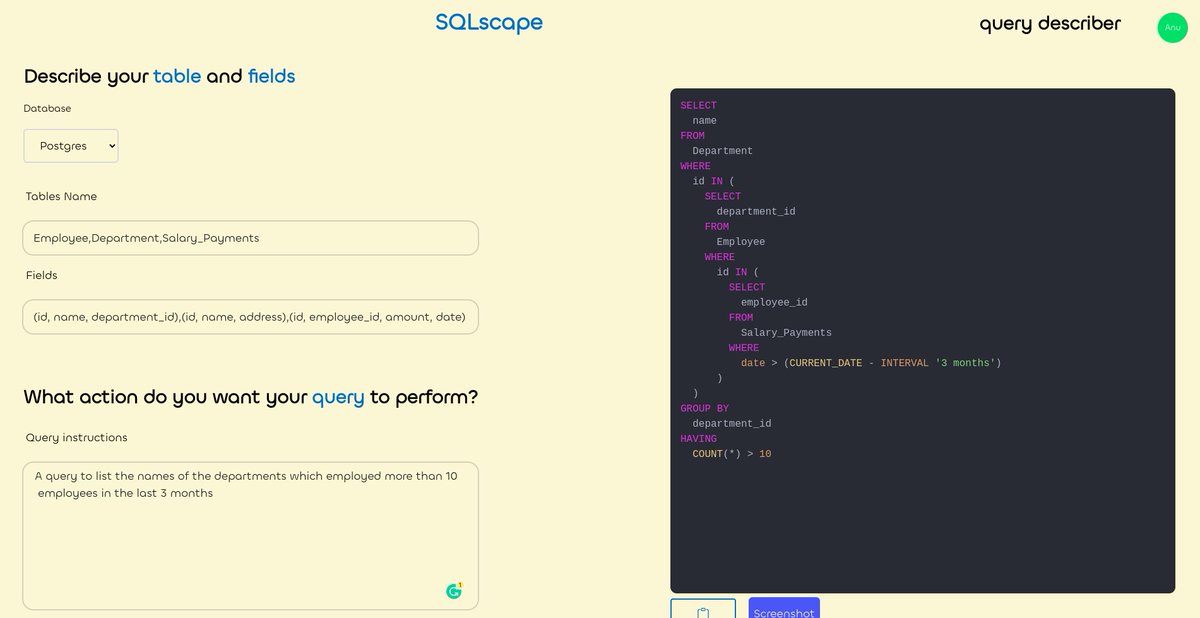Image resolution: width=1200 pixels, height=618 pixels.
Task: Click the 'HAVING' keyword in the code
Action: pyautogui.click(x=699, y=439)
